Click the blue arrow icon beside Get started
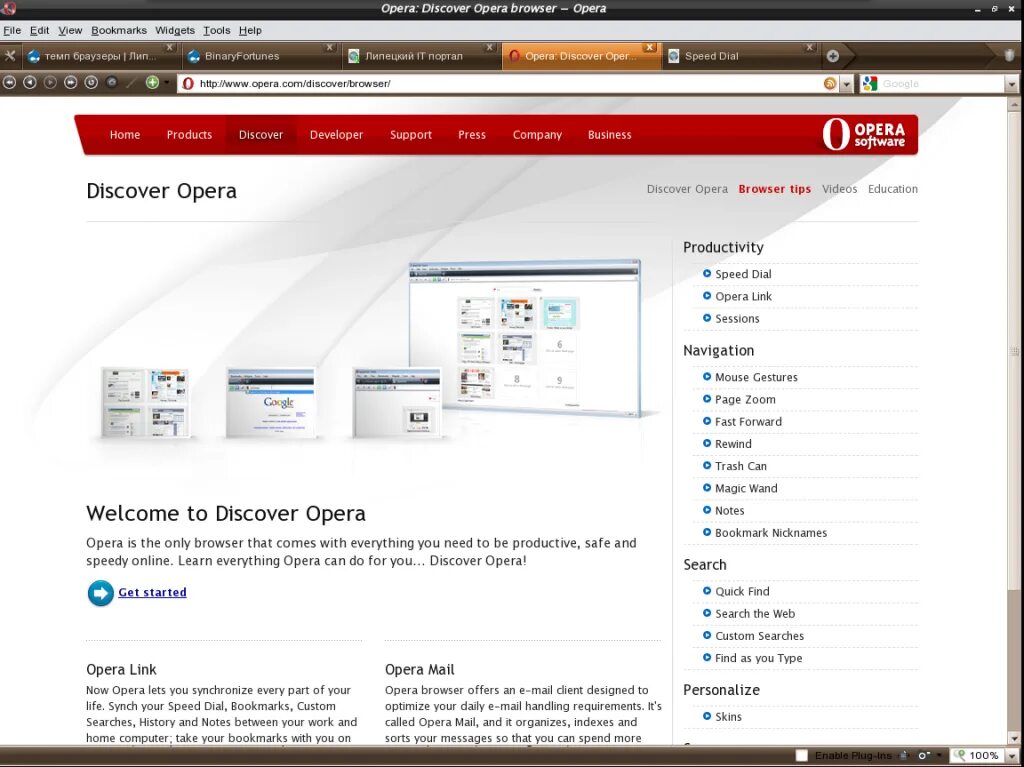 point(101,593)
